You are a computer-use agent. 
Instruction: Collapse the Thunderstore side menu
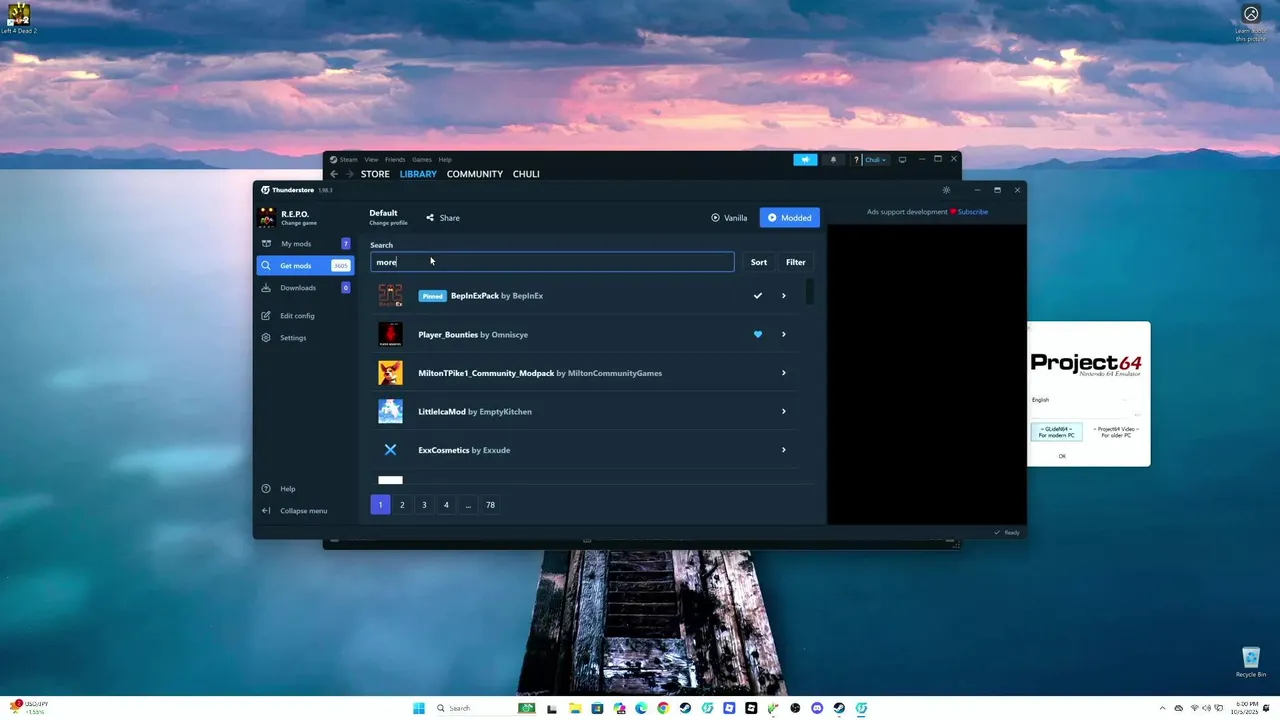click(303, 511)
